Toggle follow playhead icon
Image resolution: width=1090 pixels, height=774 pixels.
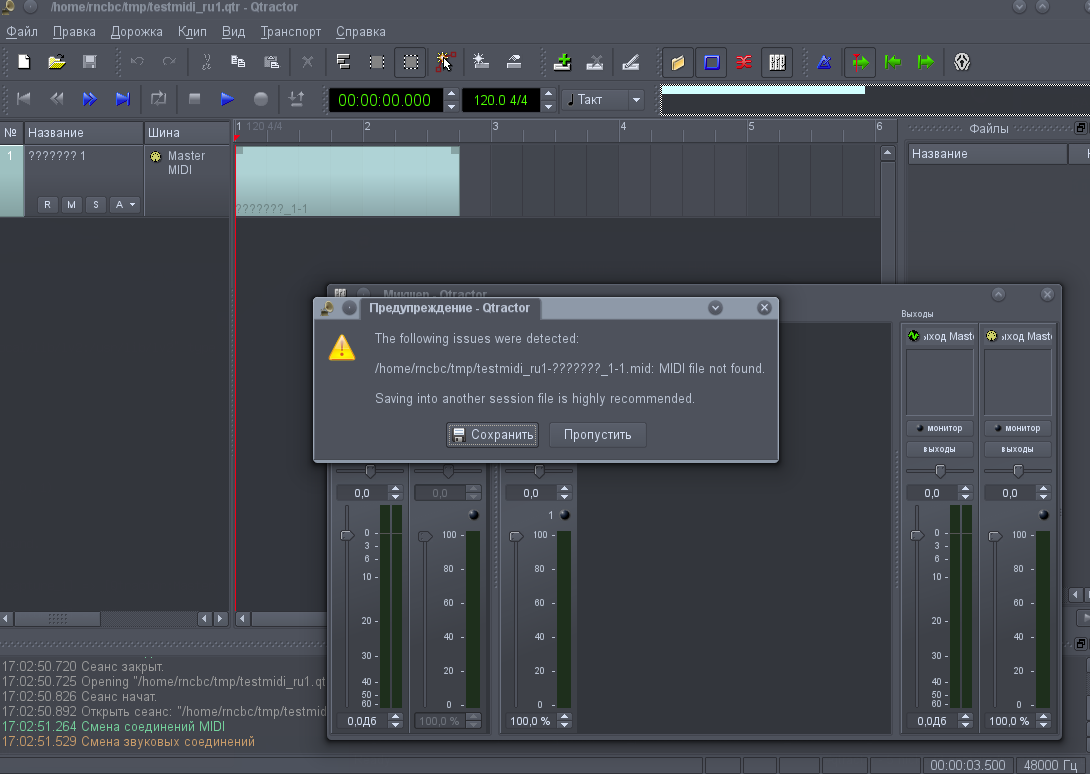[860, 62]
